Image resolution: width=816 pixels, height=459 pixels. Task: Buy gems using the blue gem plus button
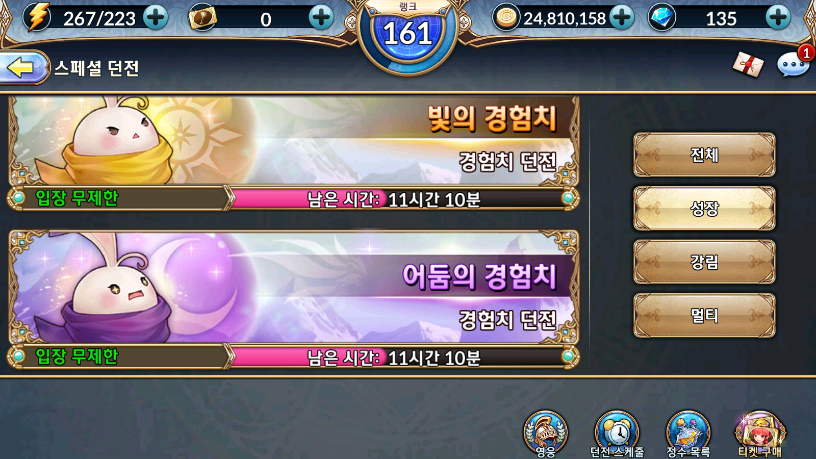778,18
